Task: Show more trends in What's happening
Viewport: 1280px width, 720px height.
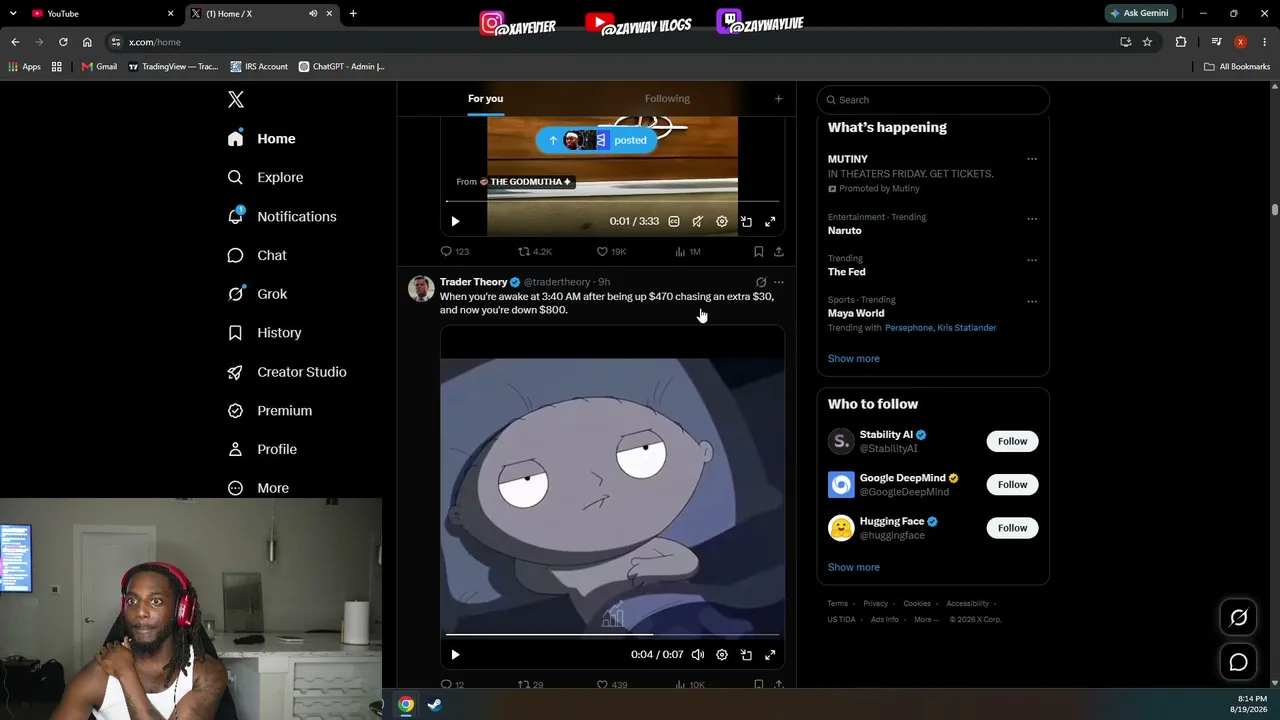Action: [853, 358]
